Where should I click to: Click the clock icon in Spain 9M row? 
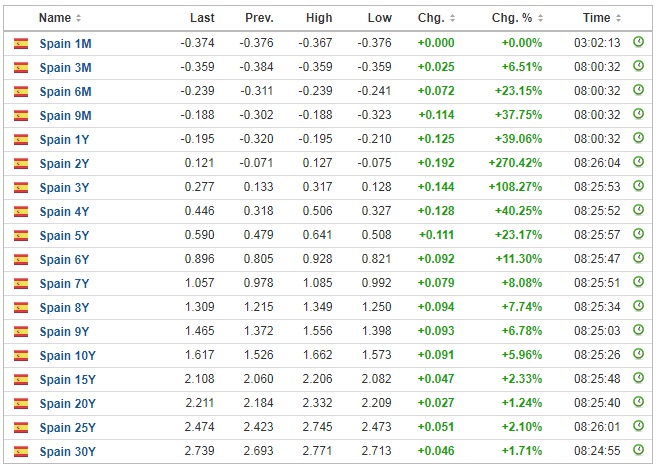[x=638, y=114]
